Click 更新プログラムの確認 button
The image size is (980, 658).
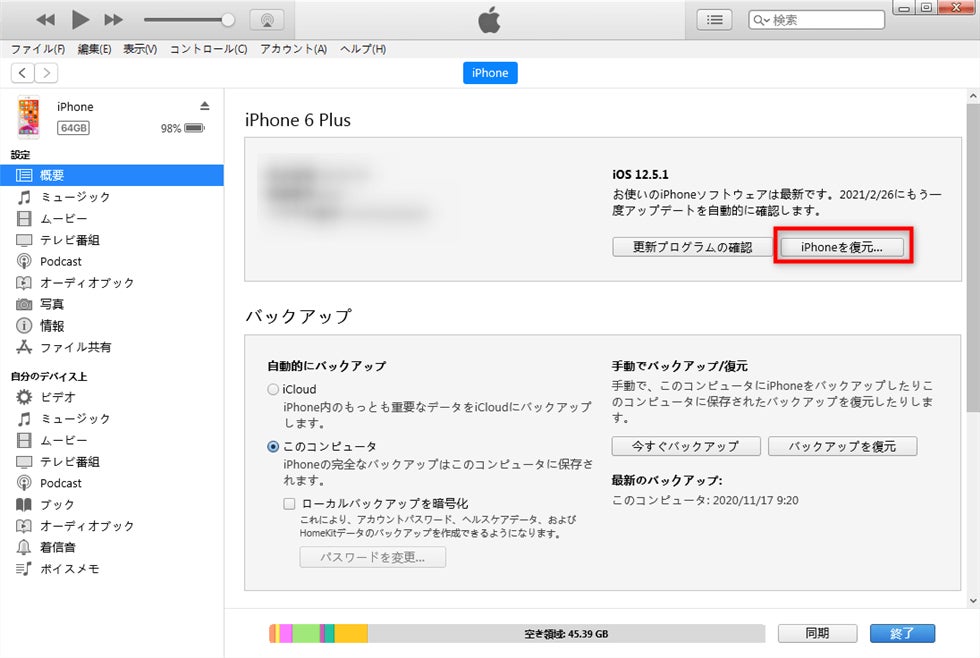click(x=692, y=247)
